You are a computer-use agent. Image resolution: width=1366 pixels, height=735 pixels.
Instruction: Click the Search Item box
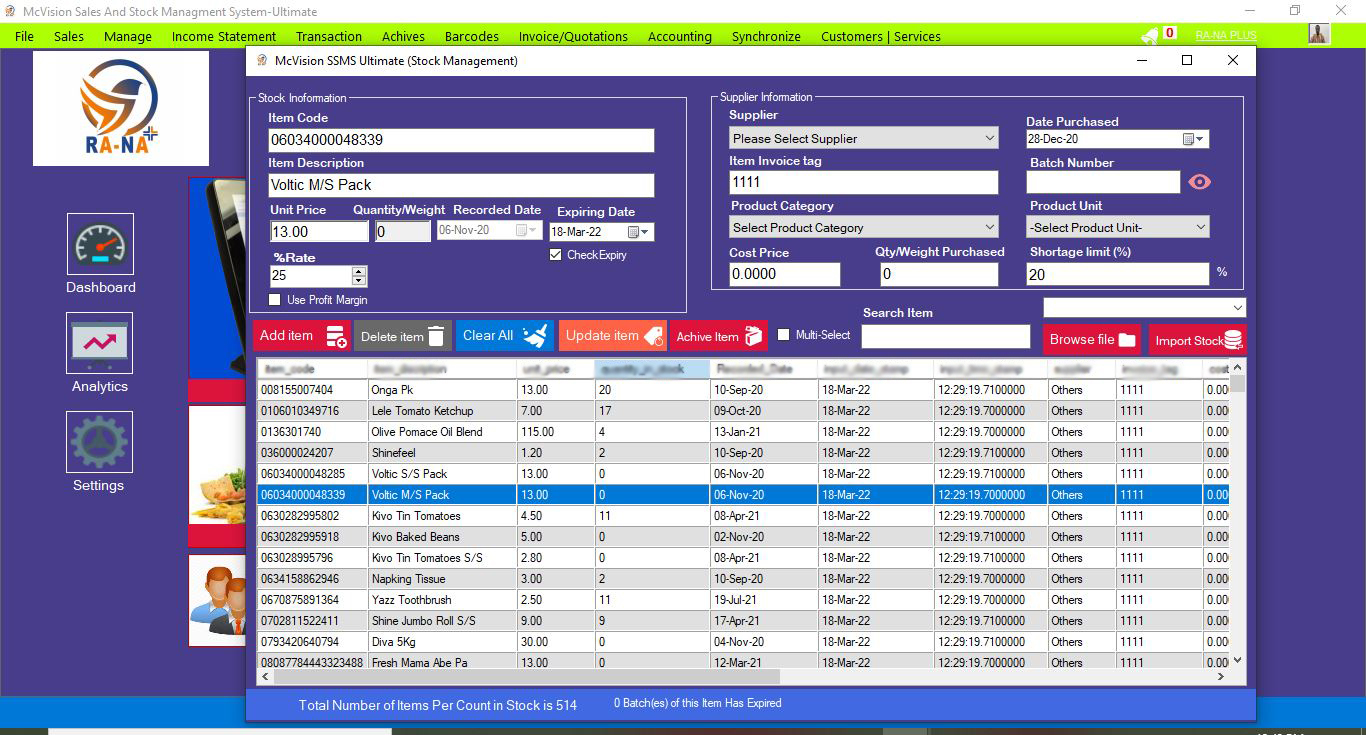click(x=945, y=337)
